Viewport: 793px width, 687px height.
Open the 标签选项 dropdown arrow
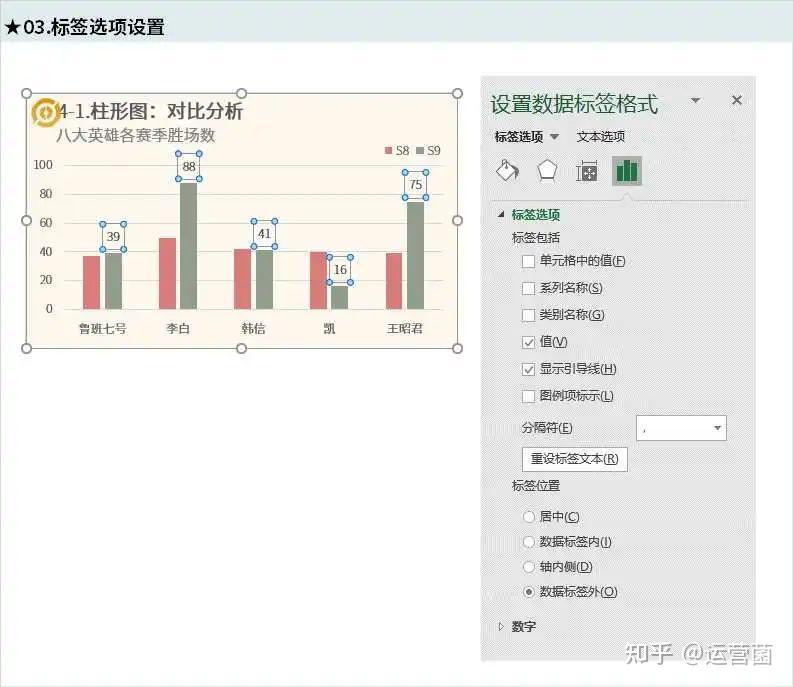coord(554,137)
